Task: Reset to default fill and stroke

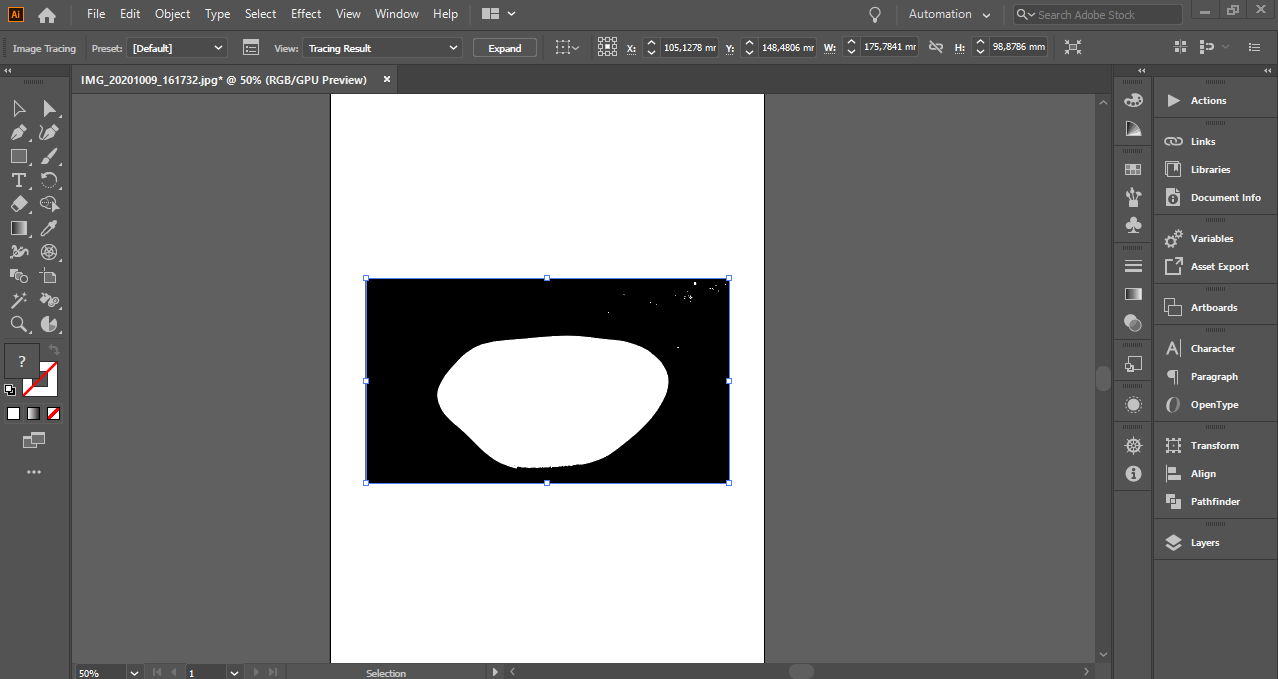Action: pyautogui.click(x=10, y=390)
